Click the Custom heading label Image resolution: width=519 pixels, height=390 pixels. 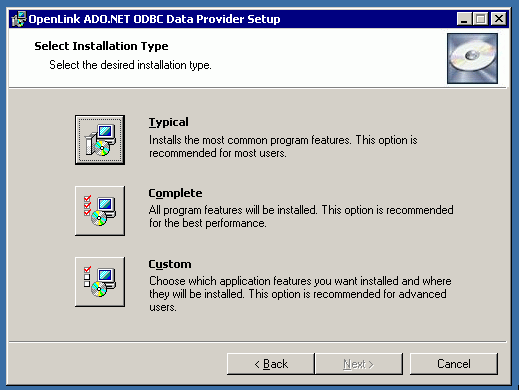pos(170,264)
